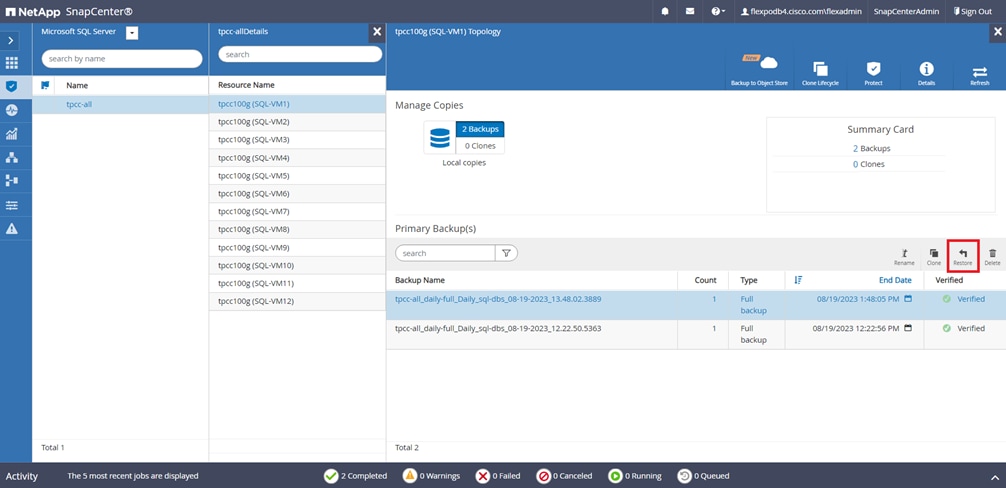Click the 0 Running jobs status
The width and height of the screenshot is (1006, 488).
(x=635, y=476)
